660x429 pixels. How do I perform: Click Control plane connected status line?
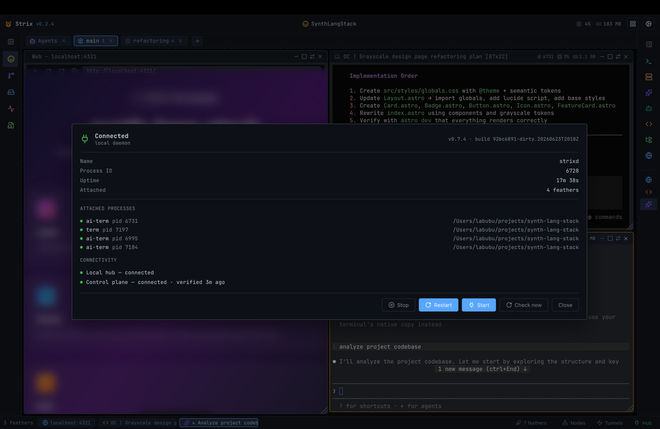click(152, 282)
